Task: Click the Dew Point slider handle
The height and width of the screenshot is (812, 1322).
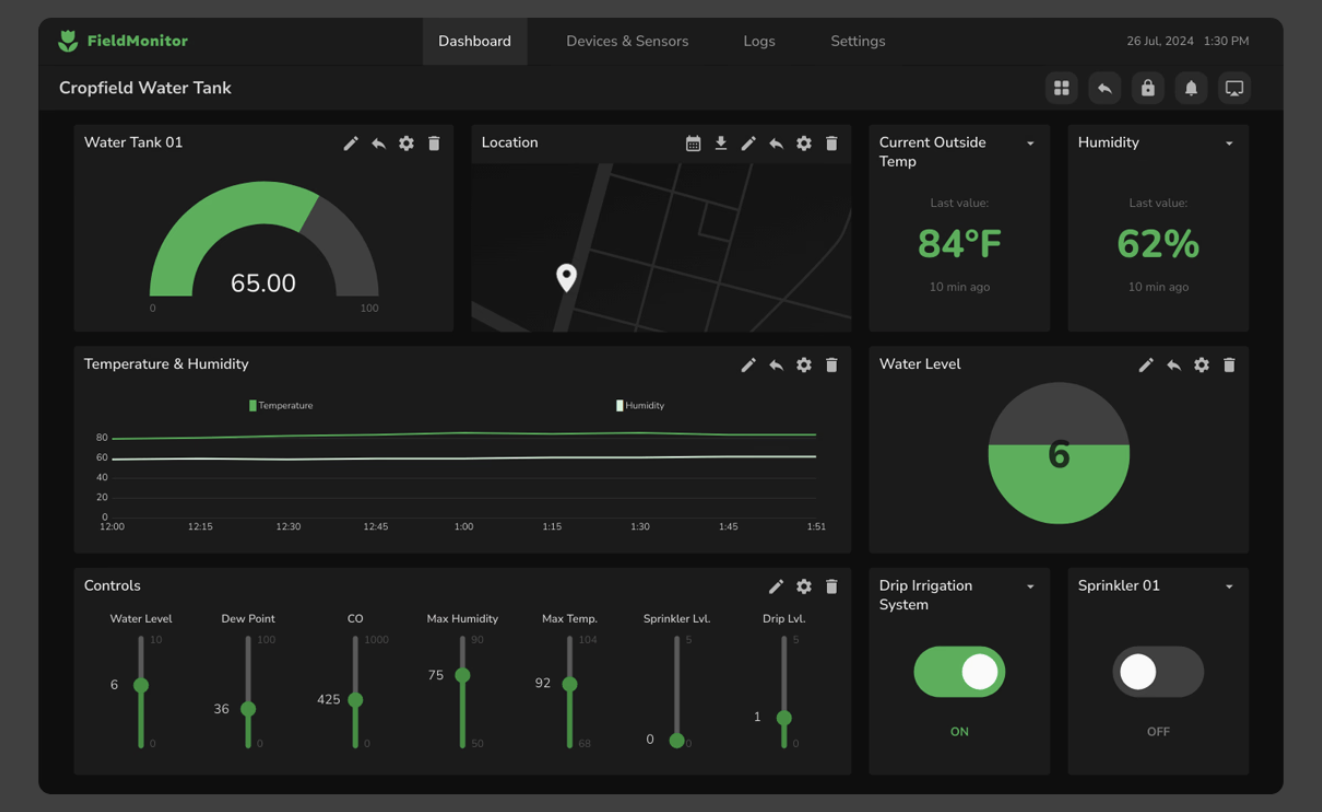Action: [248, 709]
